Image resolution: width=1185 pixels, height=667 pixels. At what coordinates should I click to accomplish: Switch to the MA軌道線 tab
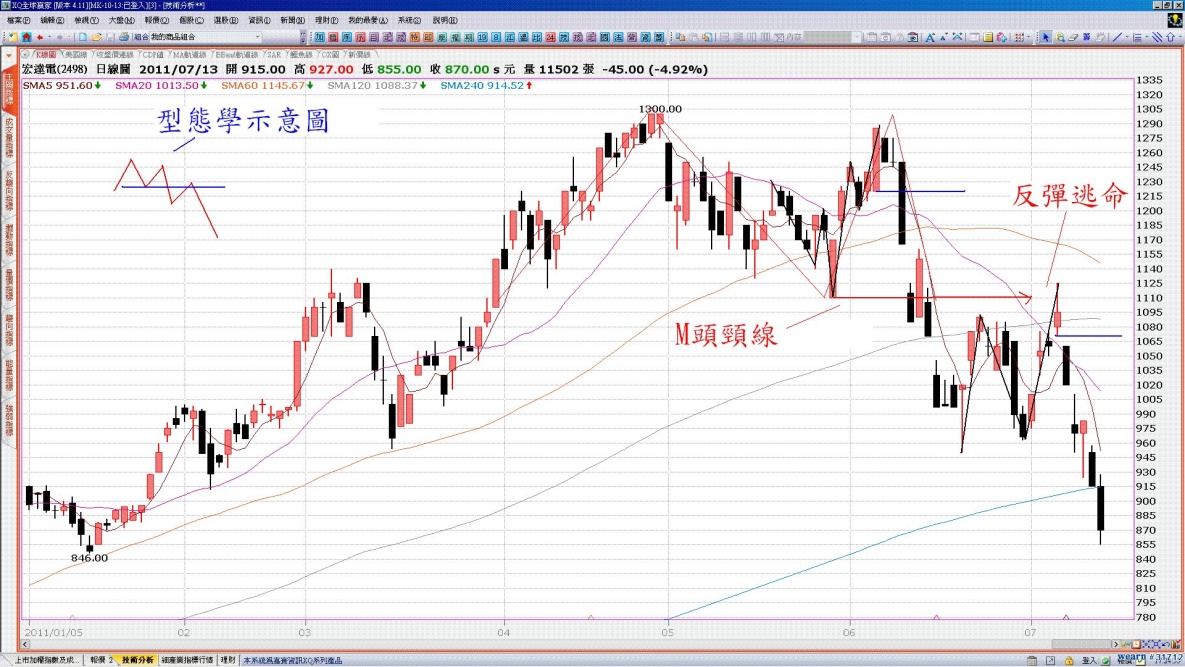pos(189,54)
